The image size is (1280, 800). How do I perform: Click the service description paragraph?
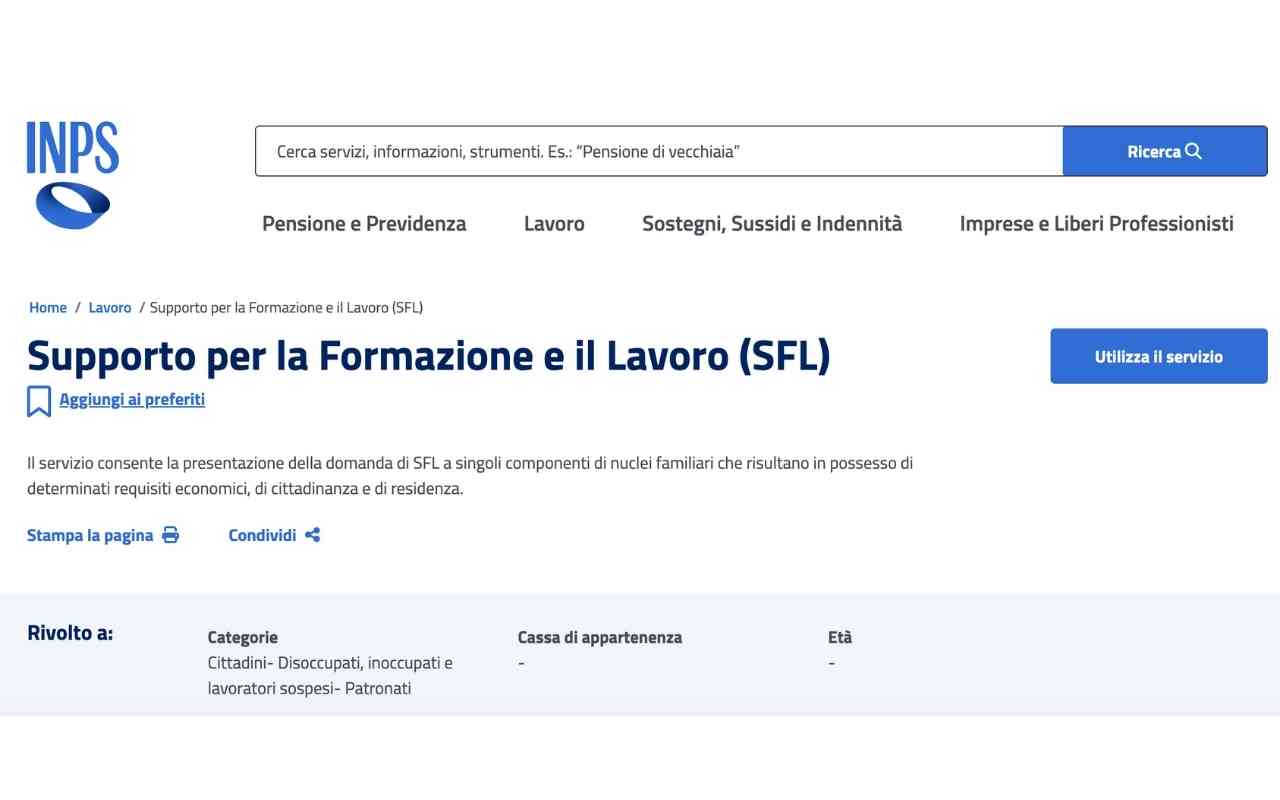[470, 477]
